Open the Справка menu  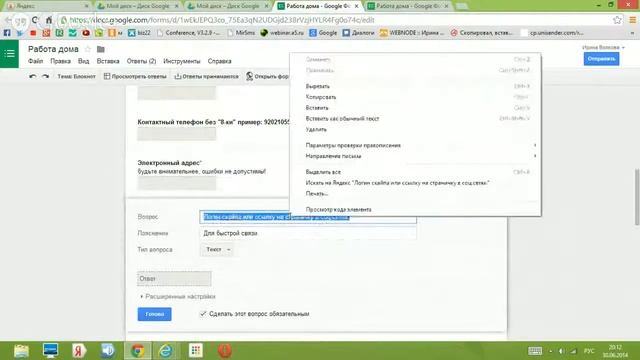point(219,61)
